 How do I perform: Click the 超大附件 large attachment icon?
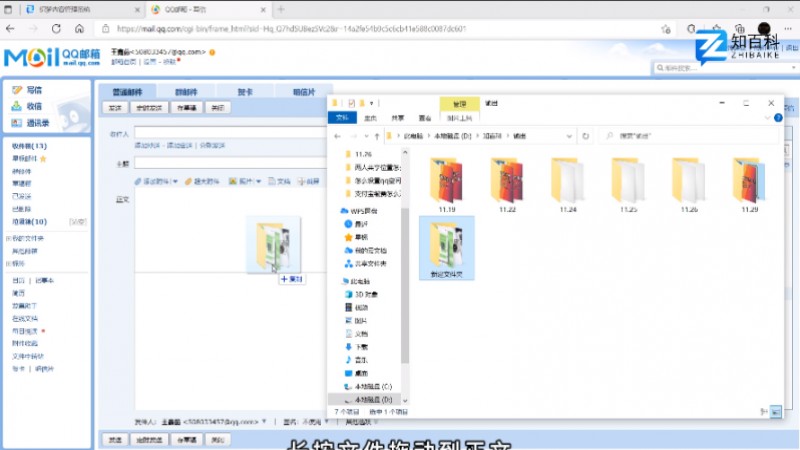[188, 181]
